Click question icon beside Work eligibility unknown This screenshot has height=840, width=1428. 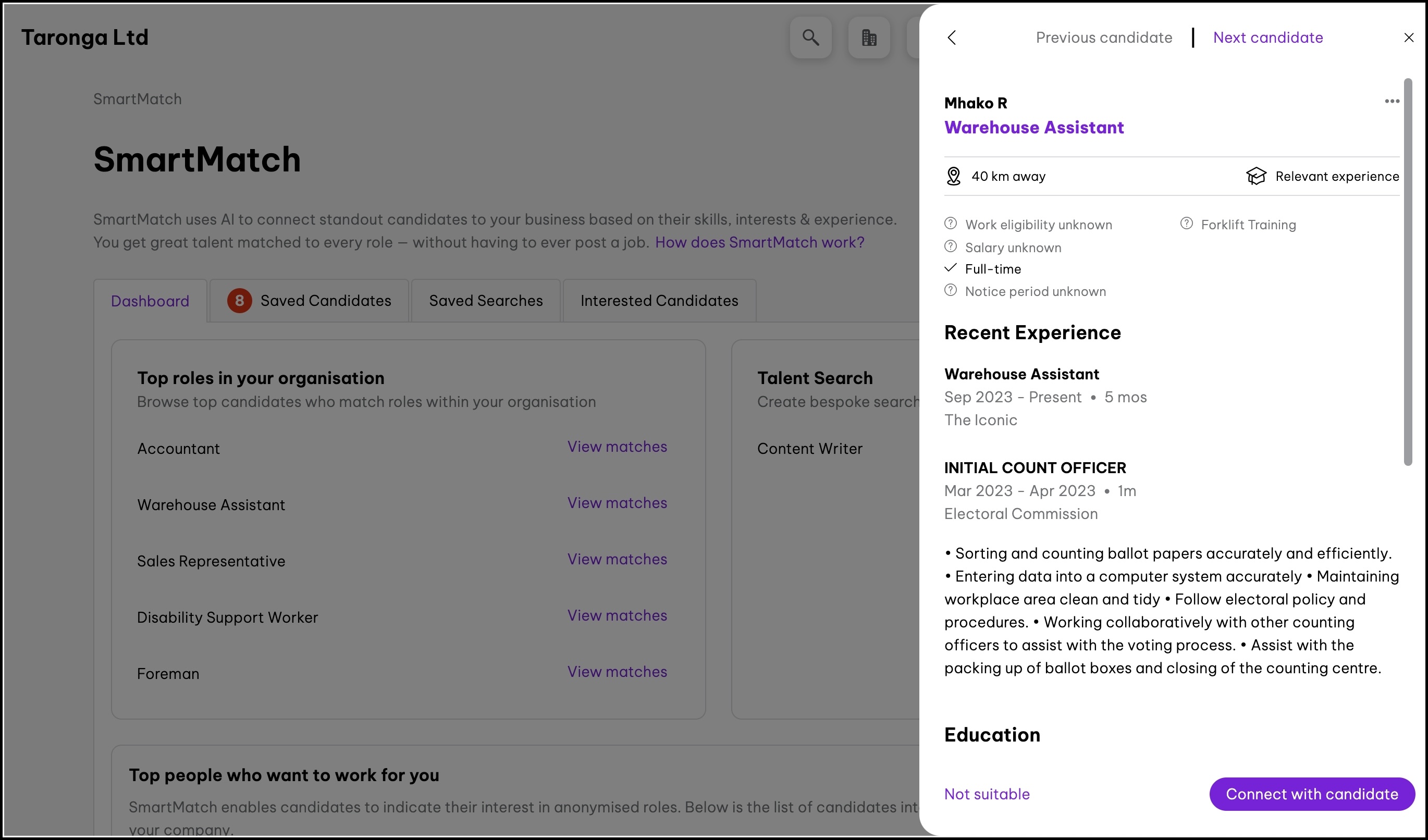click(950, 224)
